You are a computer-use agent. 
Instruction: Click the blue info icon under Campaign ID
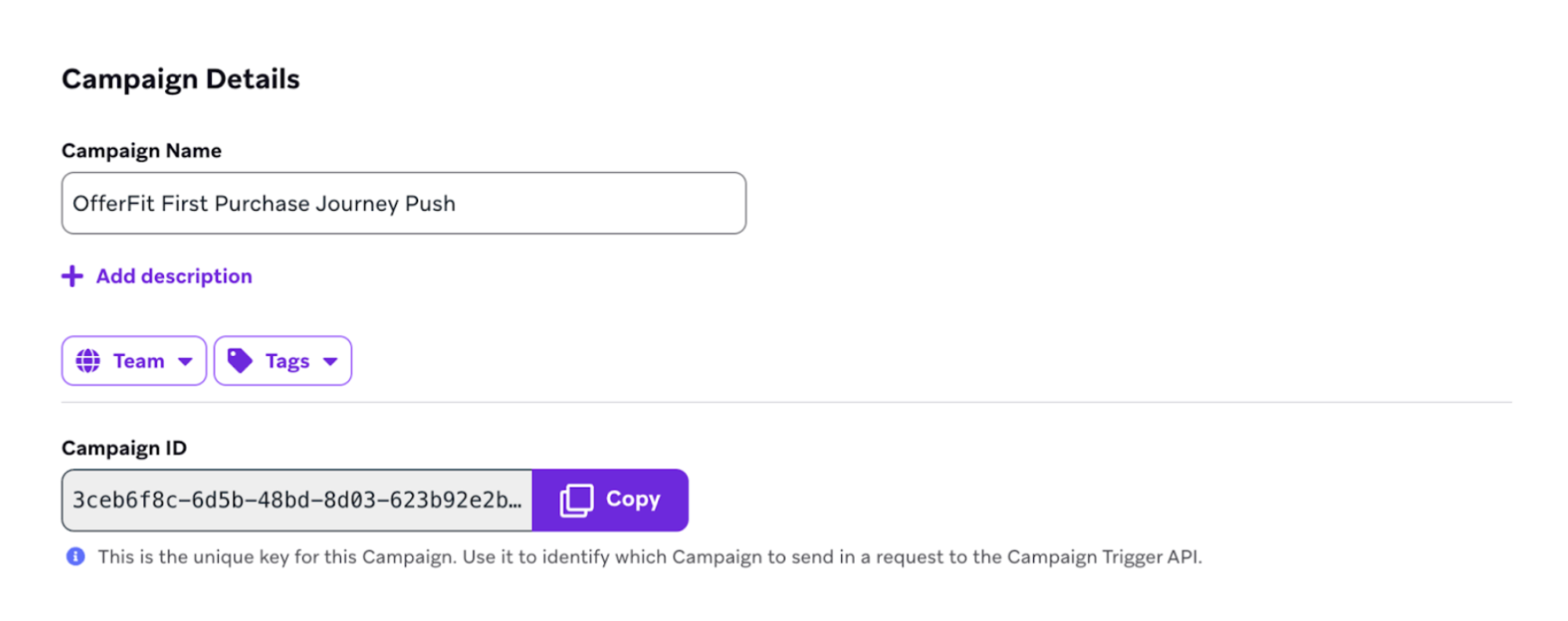click(76, 557)
